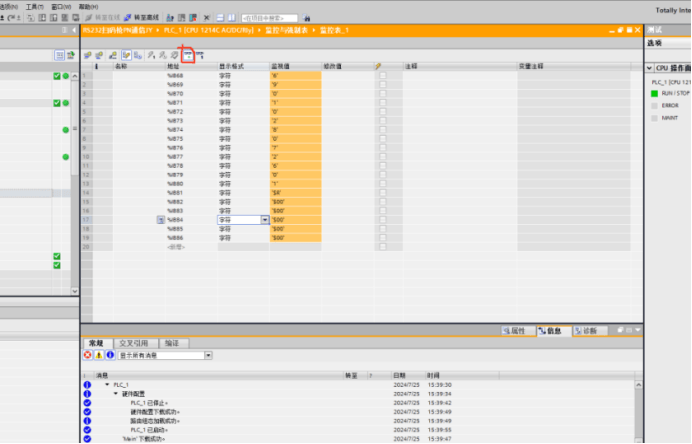Screen dimensions: 692x444
Task: Click the Stop CPU icon with red square
Action: coord(193,18)
